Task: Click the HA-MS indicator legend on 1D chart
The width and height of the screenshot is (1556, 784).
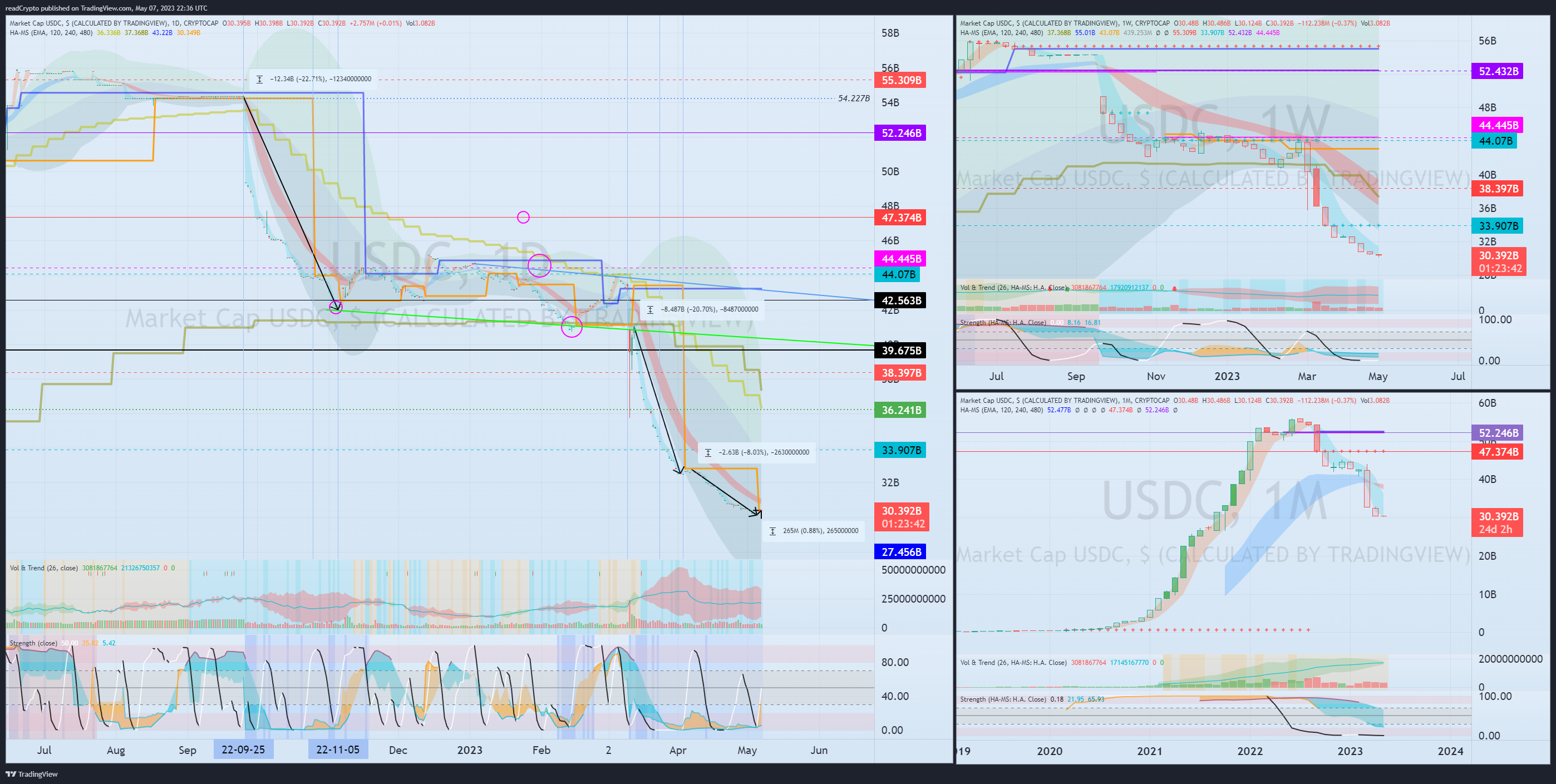Action: (51, 33)
